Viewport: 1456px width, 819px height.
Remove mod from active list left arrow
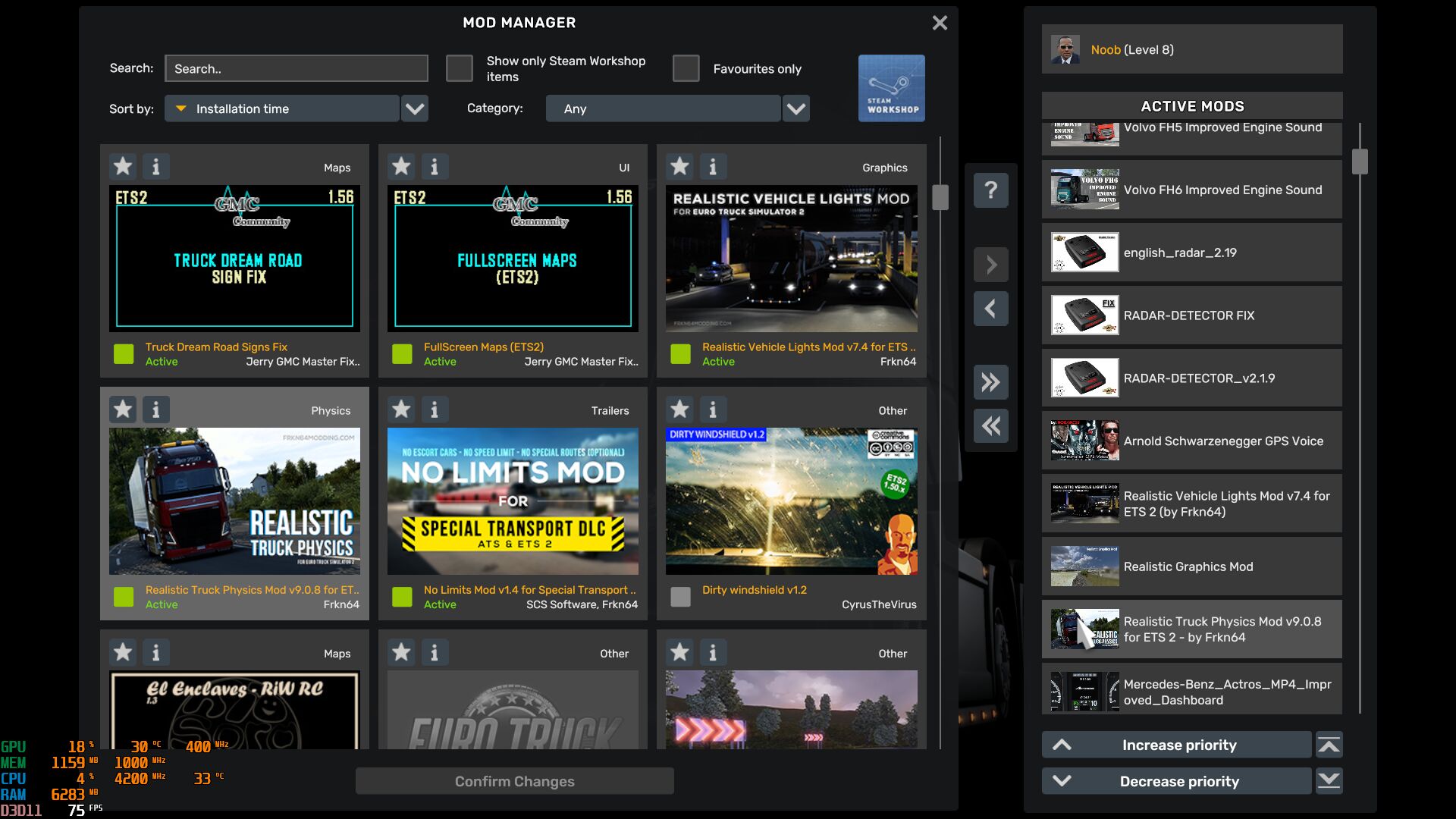click(x=990, y=309)
